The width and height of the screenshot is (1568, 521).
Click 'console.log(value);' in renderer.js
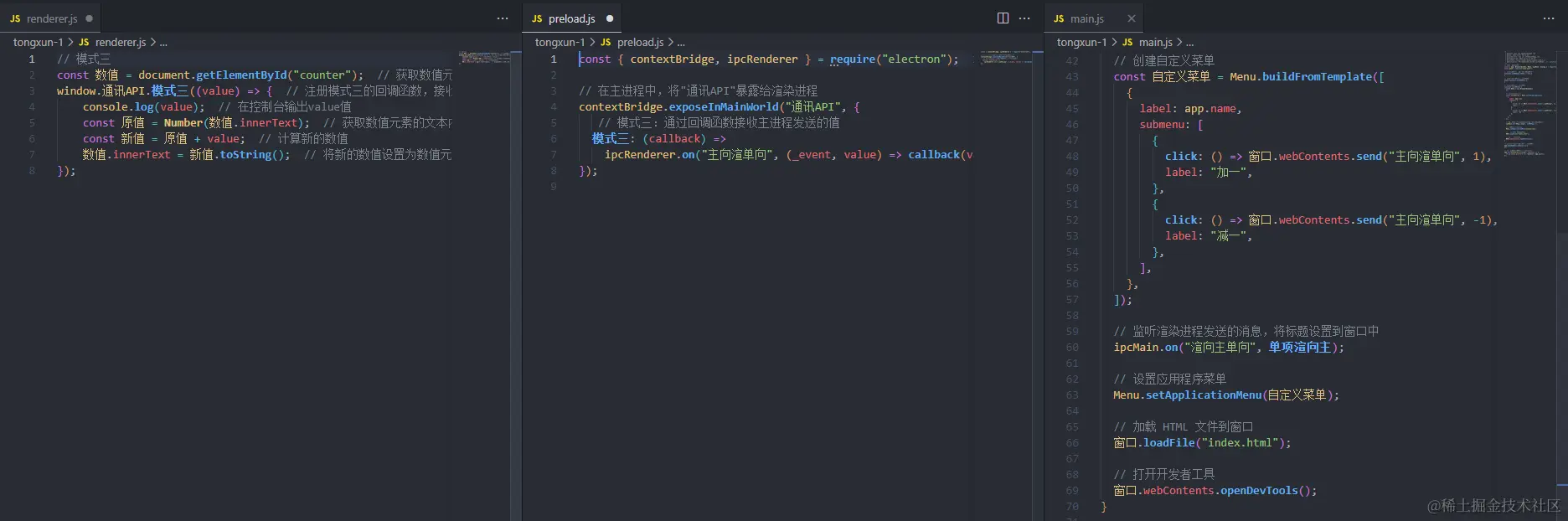(144, 106)
